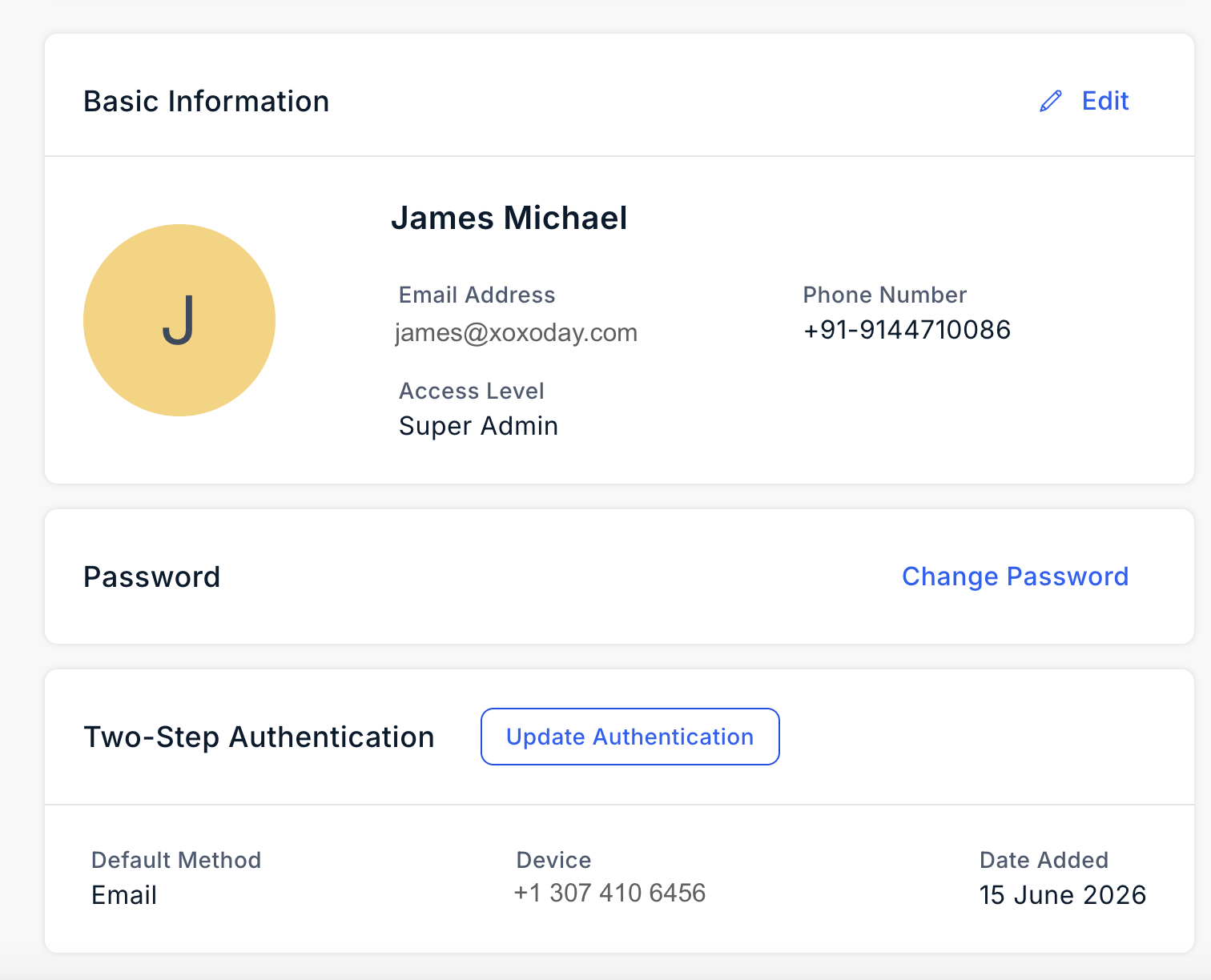Click the Two-Step Authentication heading
The height and width of the screenshot is (980, 1211).
(259, 737)
